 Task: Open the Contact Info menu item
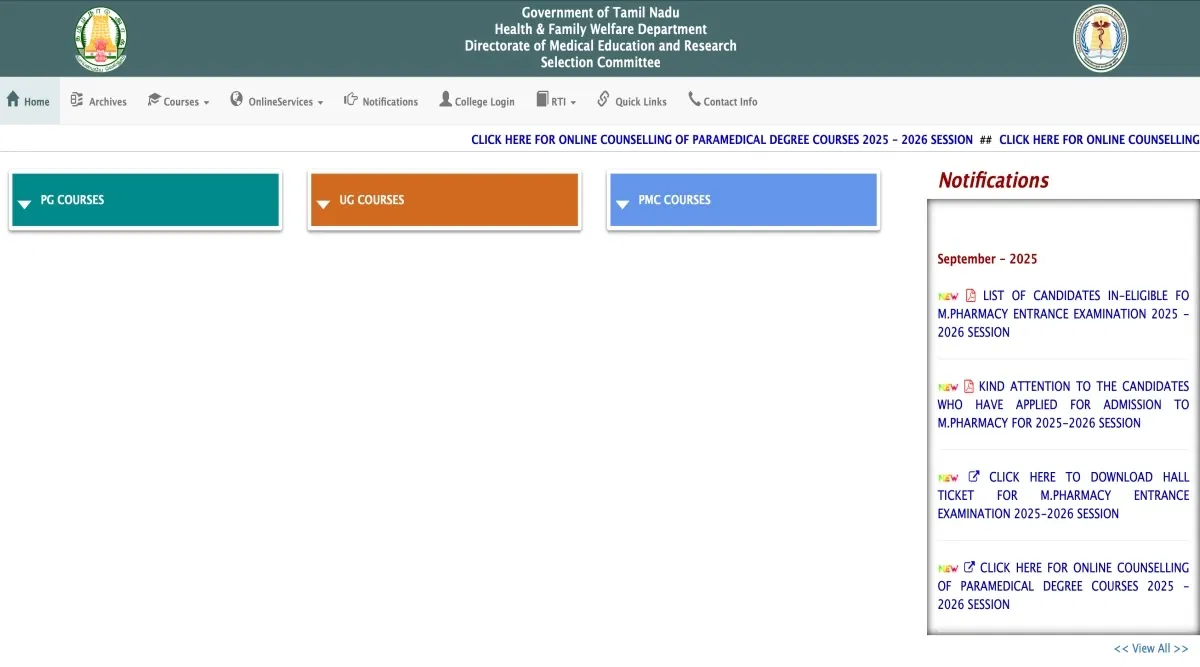pos(723,101)
